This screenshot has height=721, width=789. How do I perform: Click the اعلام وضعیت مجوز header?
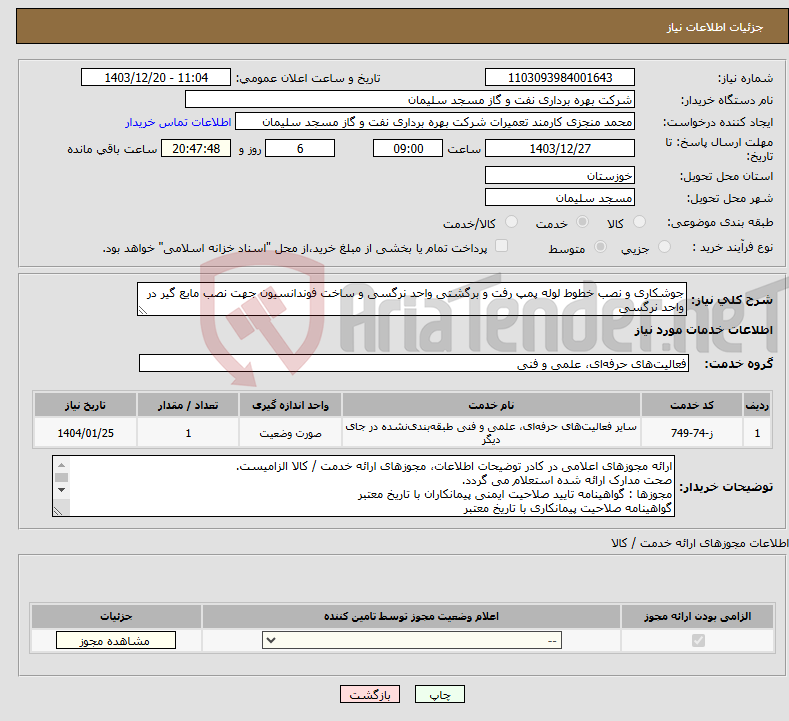click(412, 616)
